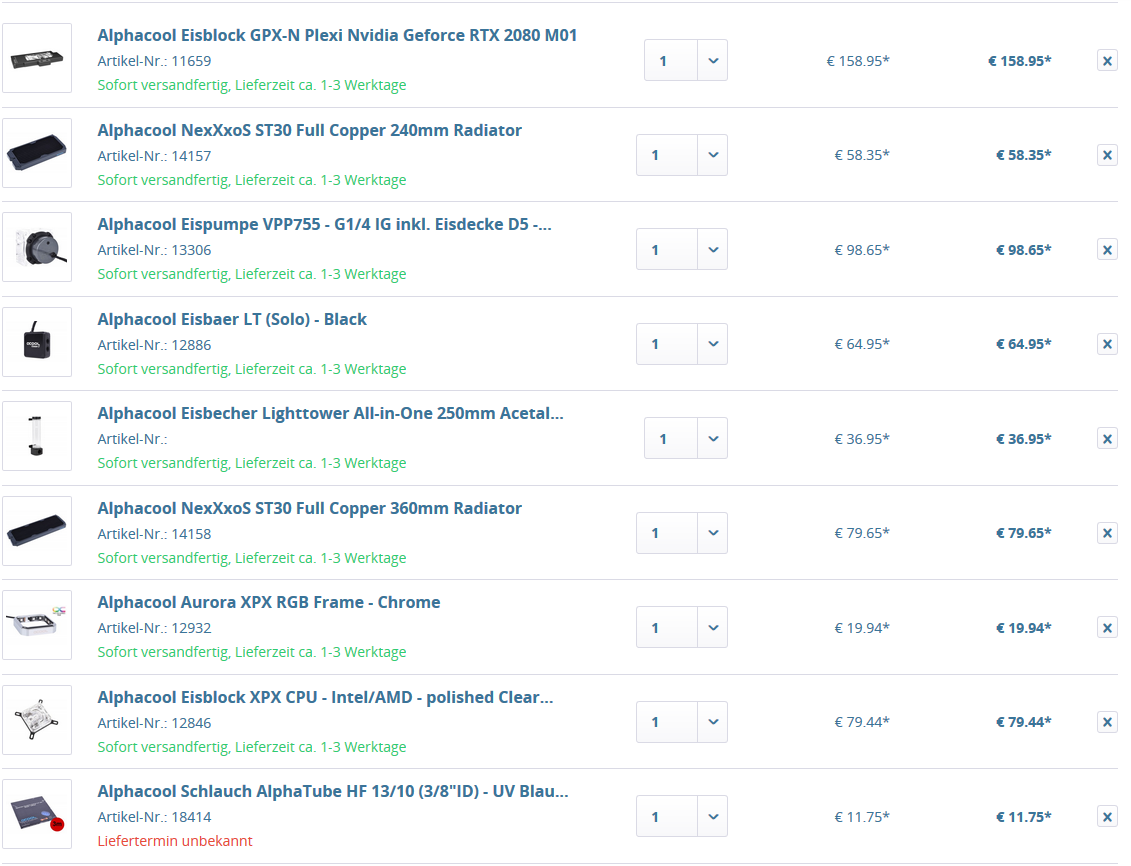Open Alphacool Eisblock GPX-N Plexi RTX 2080 product link
This screenshot has height=866, width=1131.
point(337,35)
